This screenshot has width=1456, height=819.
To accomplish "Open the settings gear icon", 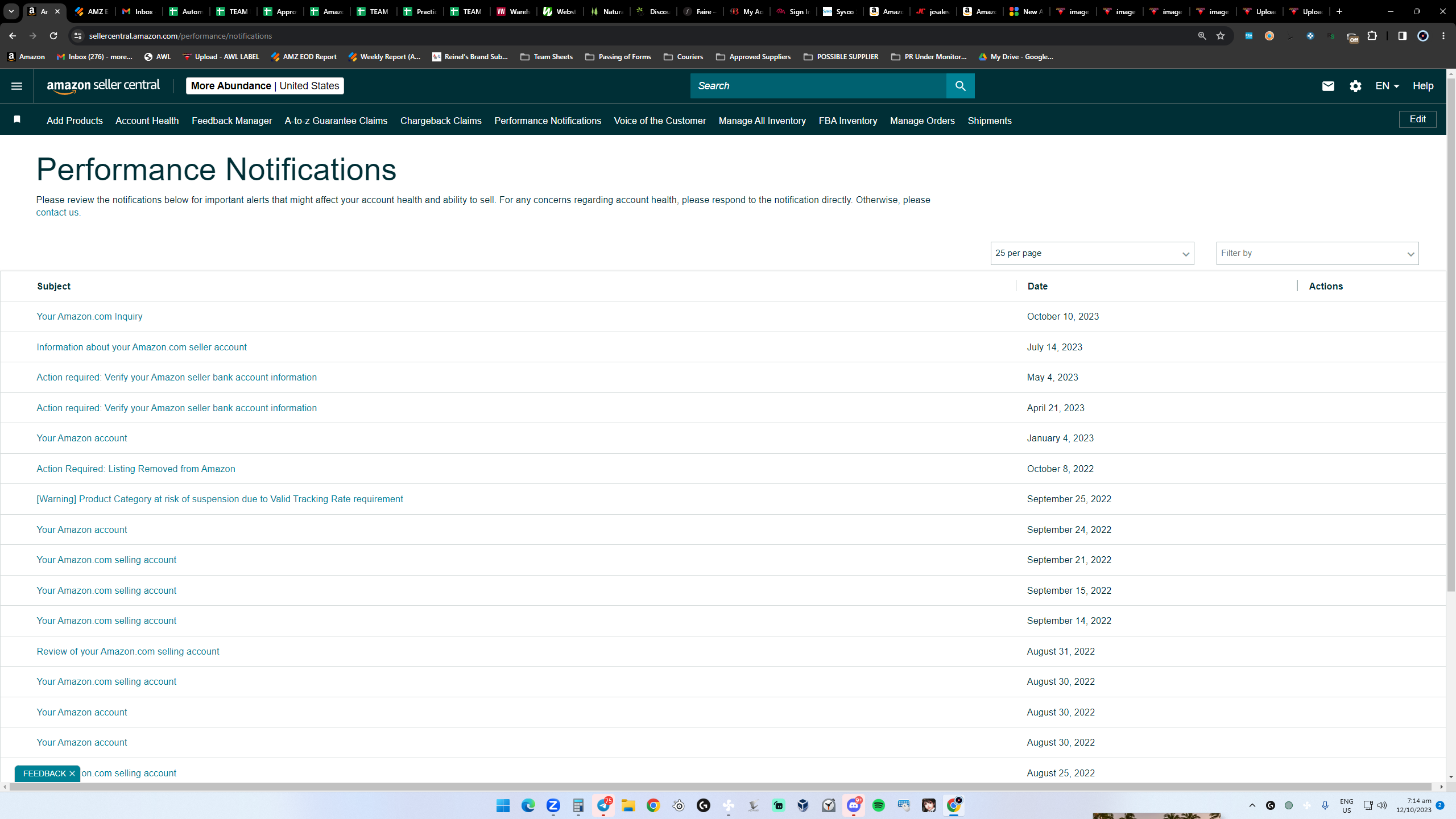I will coord(1355,86).
